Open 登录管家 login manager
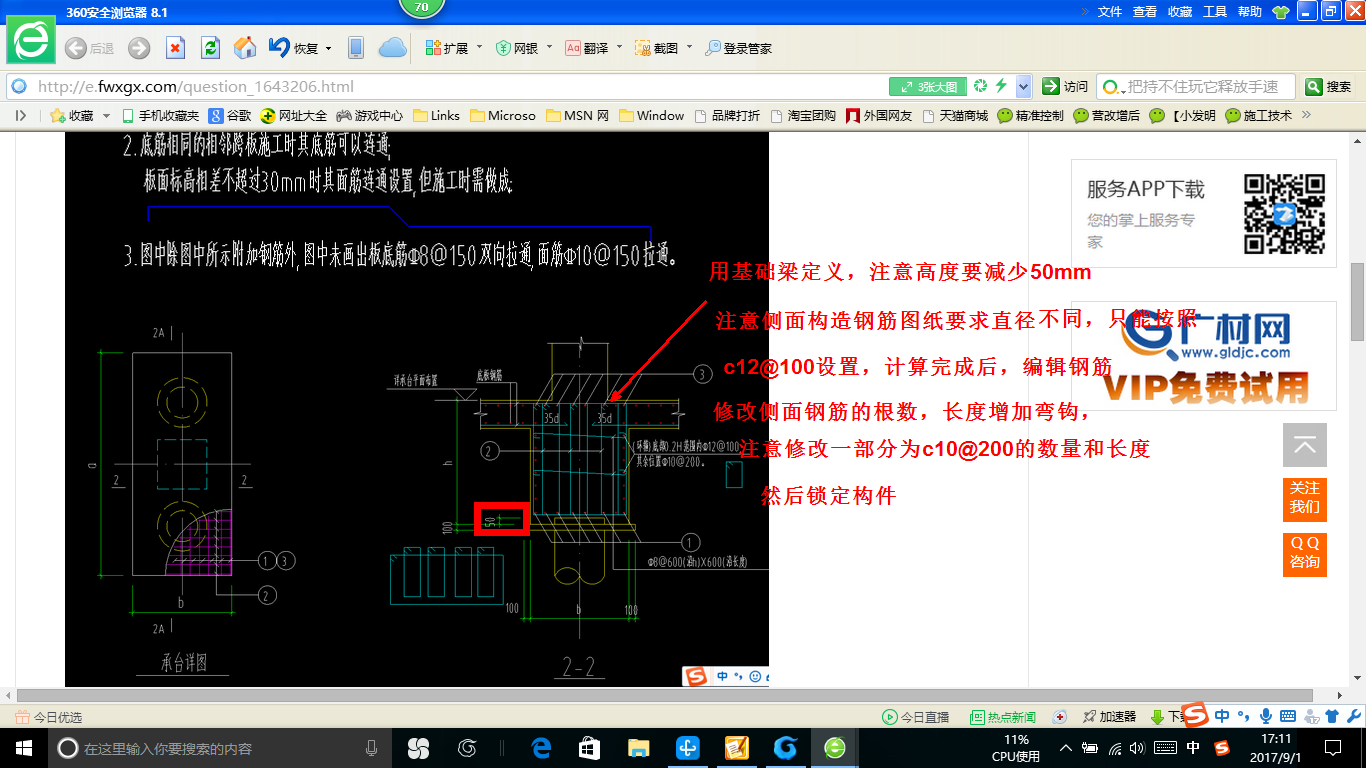1366x768 pixels. point(738,48)
